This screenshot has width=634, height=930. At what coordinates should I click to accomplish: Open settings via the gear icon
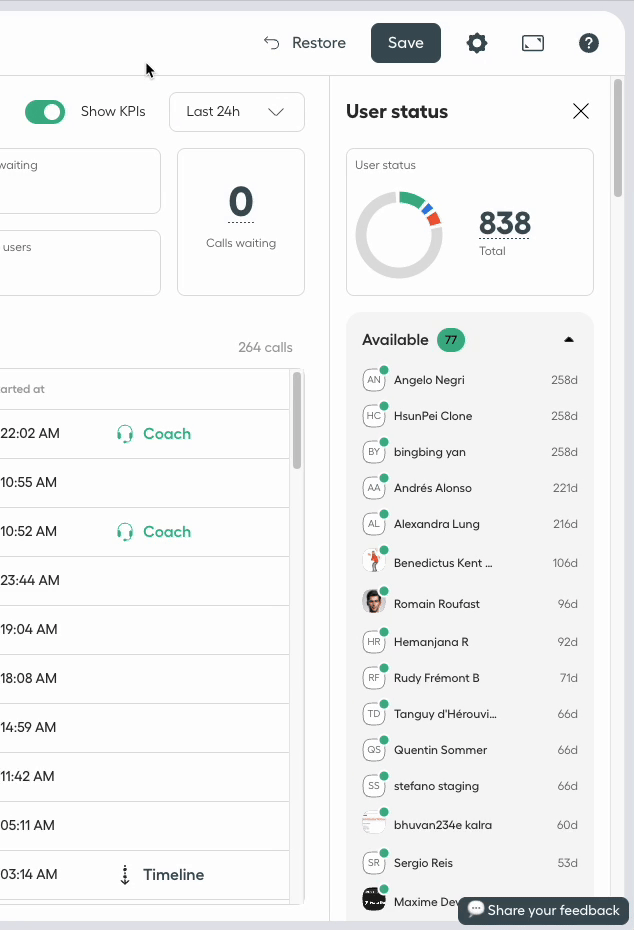[477, 43]
